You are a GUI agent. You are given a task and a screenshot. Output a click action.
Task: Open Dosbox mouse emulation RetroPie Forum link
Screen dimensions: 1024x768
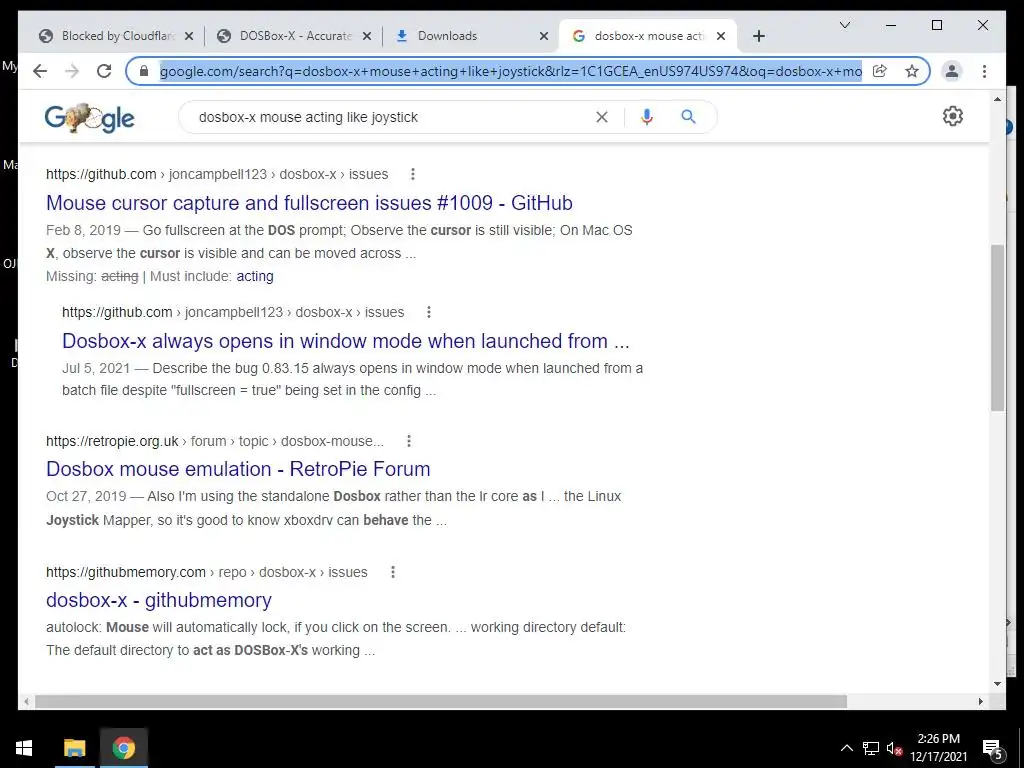coord(238,469)
